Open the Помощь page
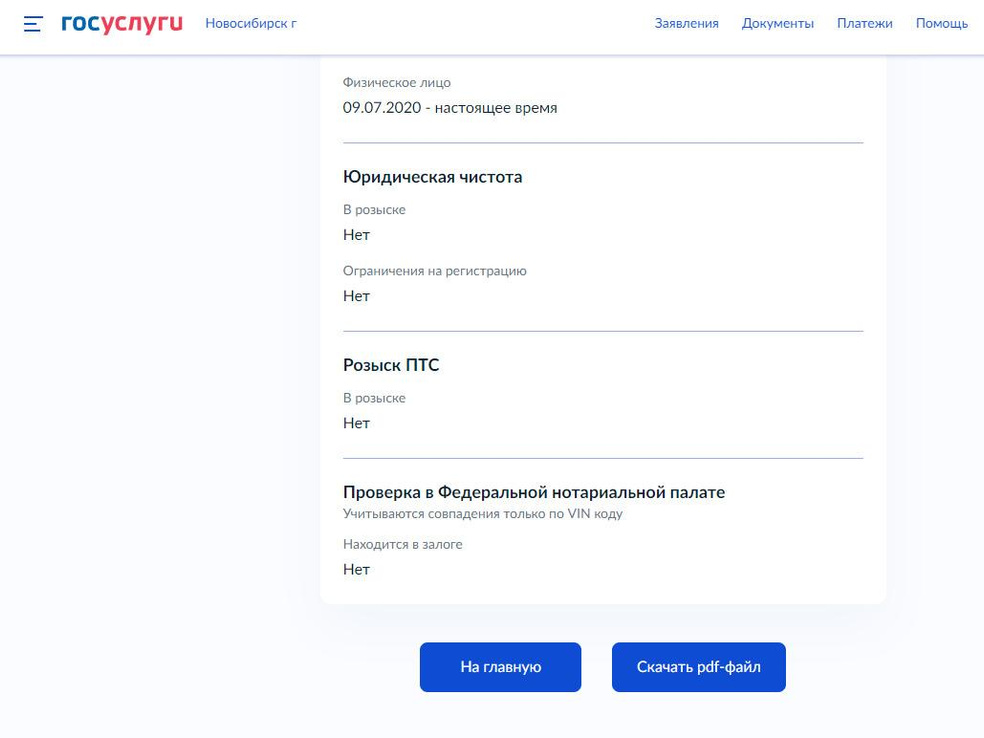This screenshot has height=738, width=984. pyautogui.click(x=941, y=24)
